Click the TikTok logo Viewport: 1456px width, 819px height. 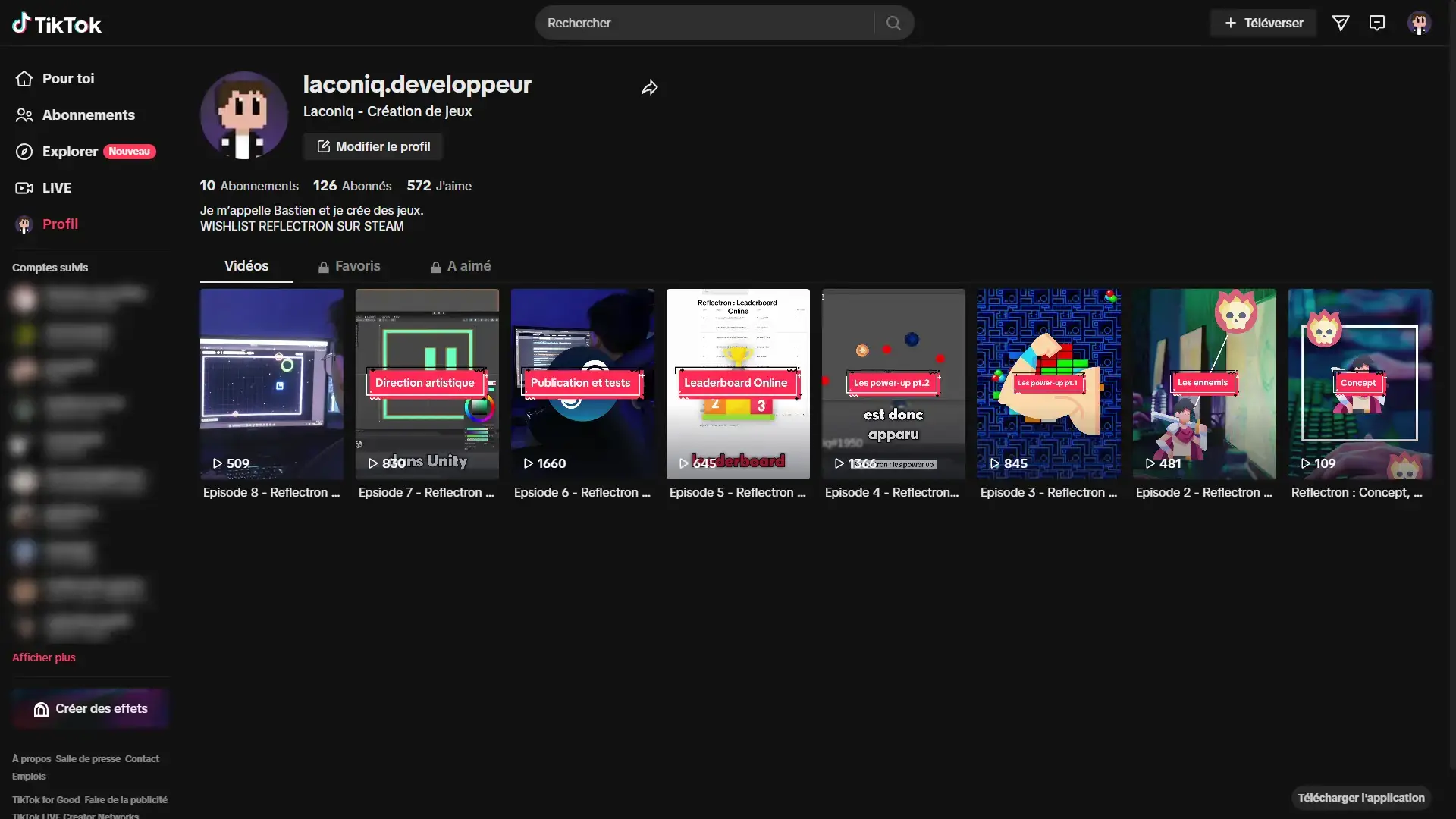coord(57,24)
